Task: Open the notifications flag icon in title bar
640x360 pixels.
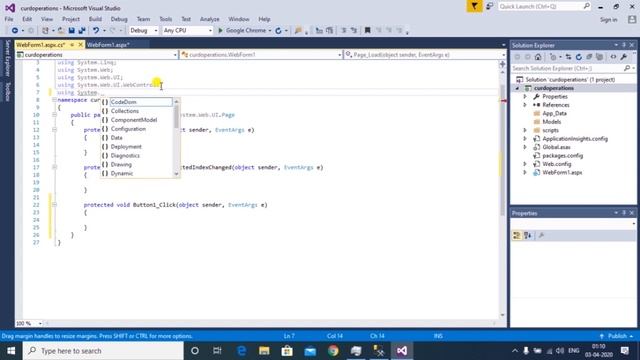Action: click(474, 7)
